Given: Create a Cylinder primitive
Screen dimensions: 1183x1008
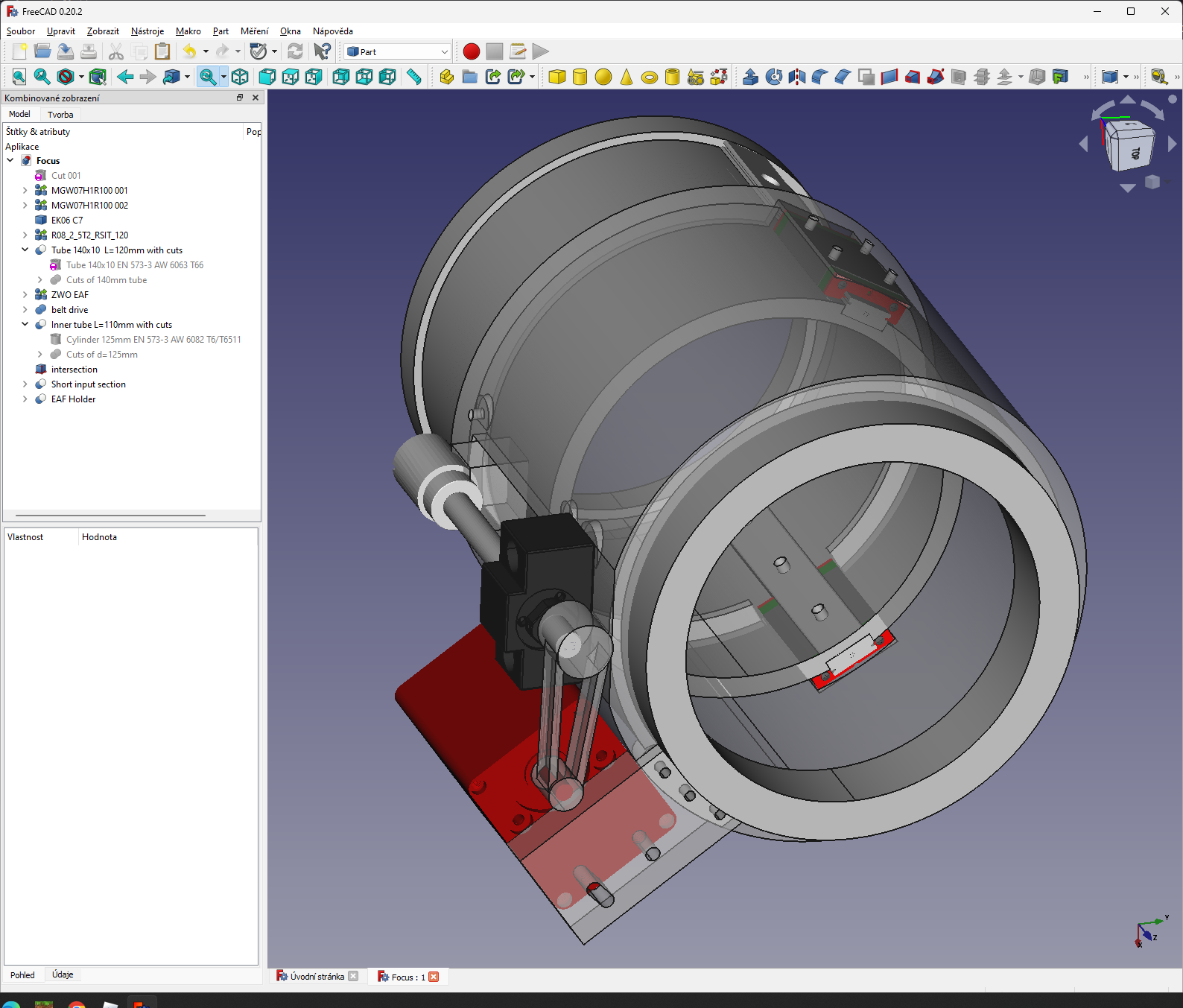Looking at the screenshot, I should coord(580,77).
